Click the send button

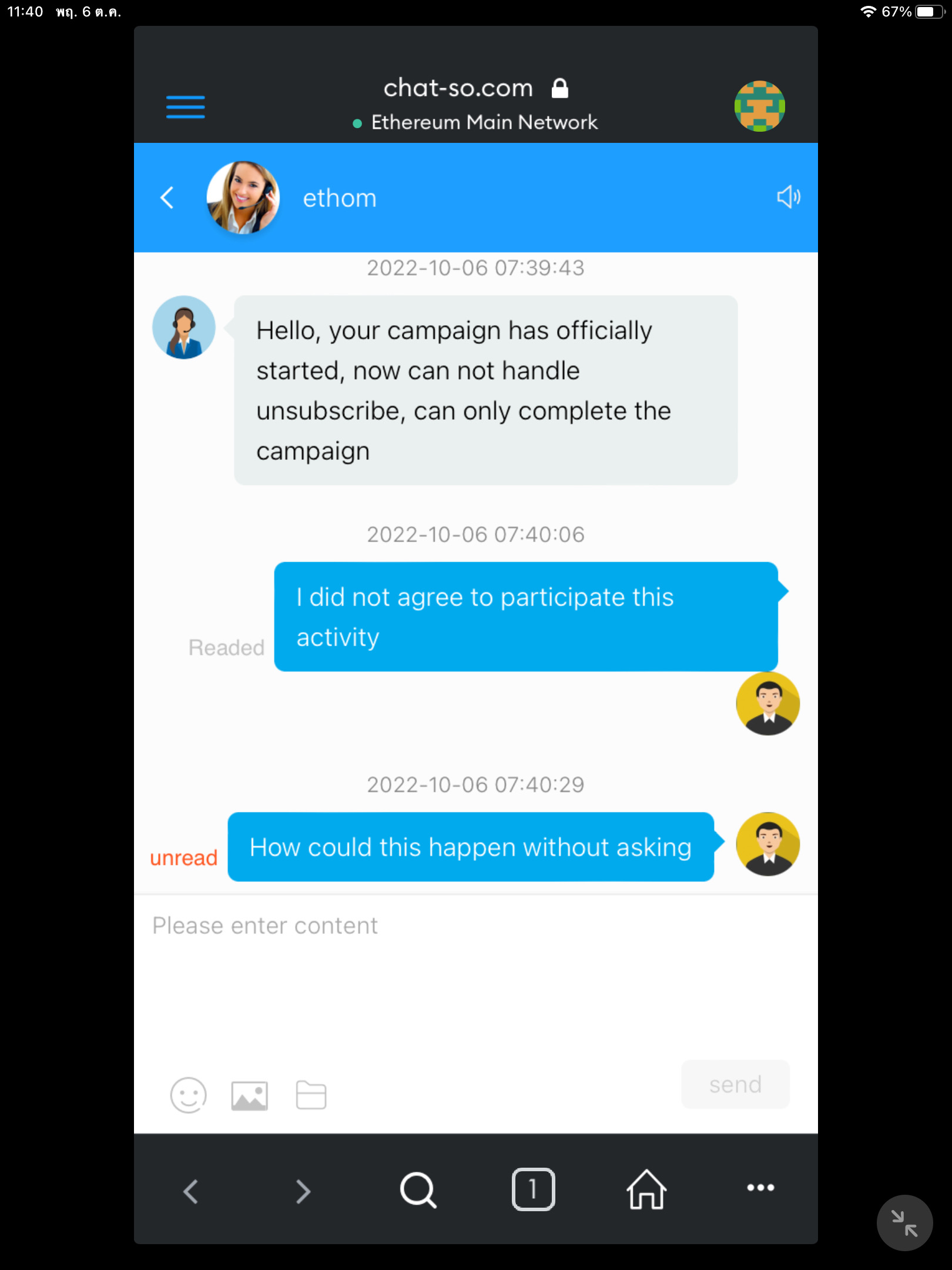point(735,1084)
